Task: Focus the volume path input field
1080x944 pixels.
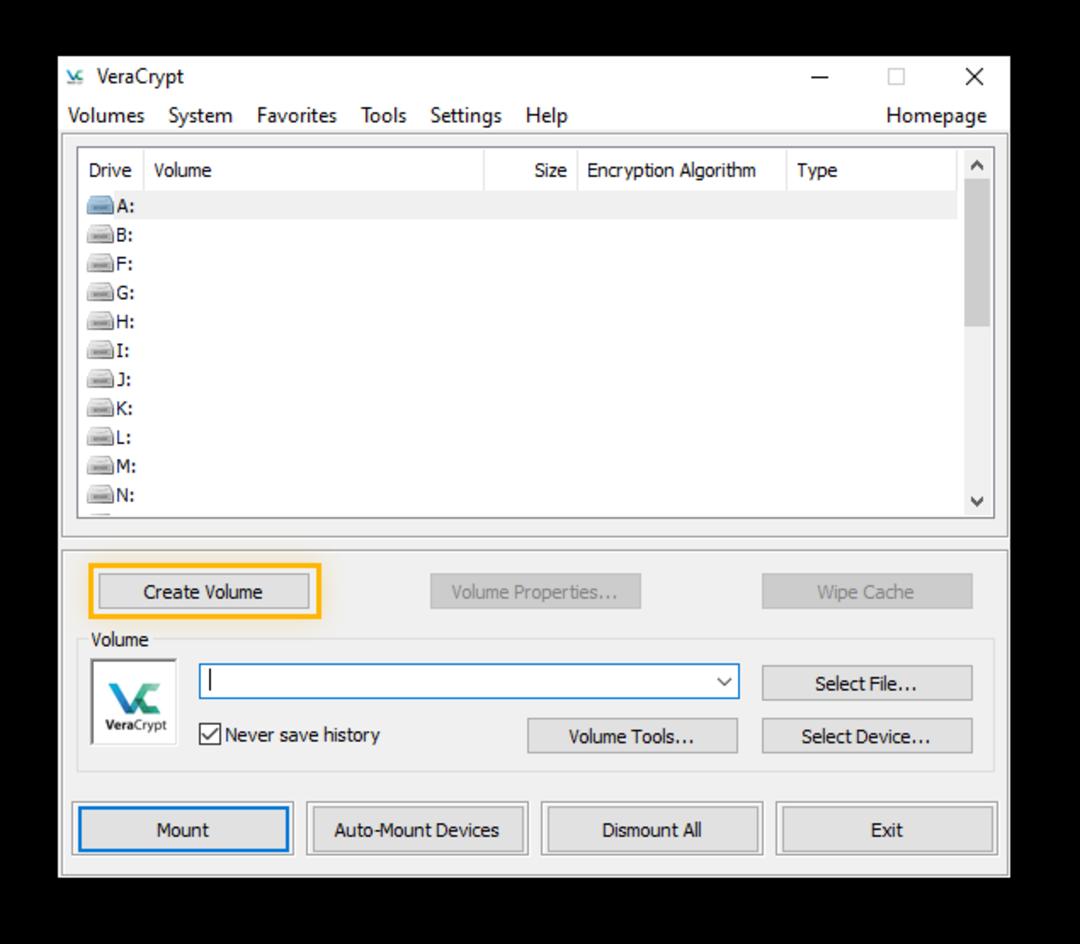Action: (x=456, y=682)
